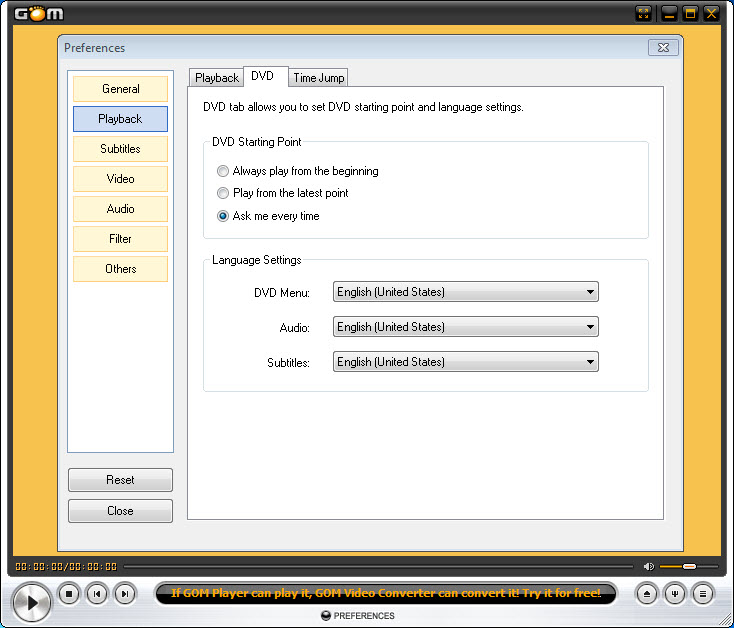Image resolution: width=734 pixels, height=628 pixels.
Task: Open the Video preferences category
Action: [x=120, y=179]
